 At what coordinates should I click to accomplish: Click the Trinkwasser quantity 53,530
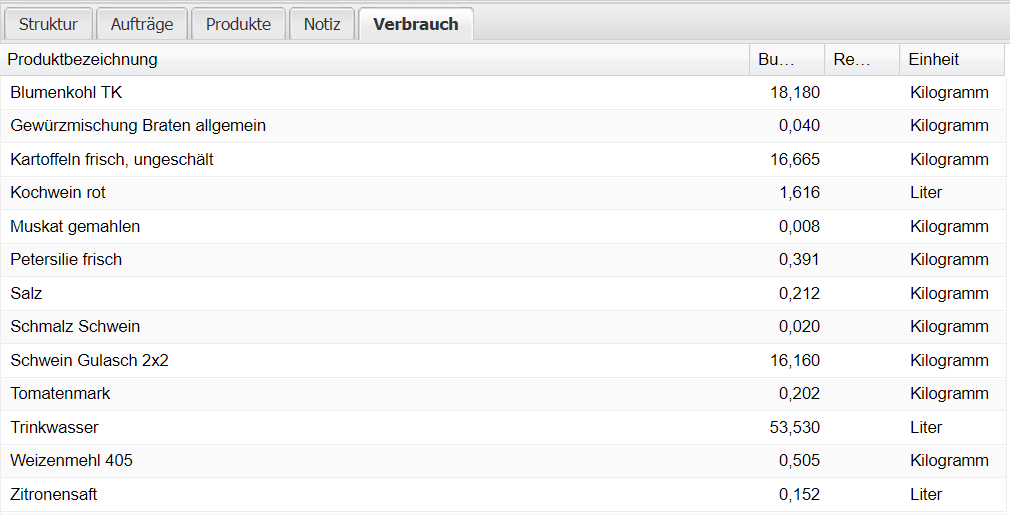click(794, 427)
